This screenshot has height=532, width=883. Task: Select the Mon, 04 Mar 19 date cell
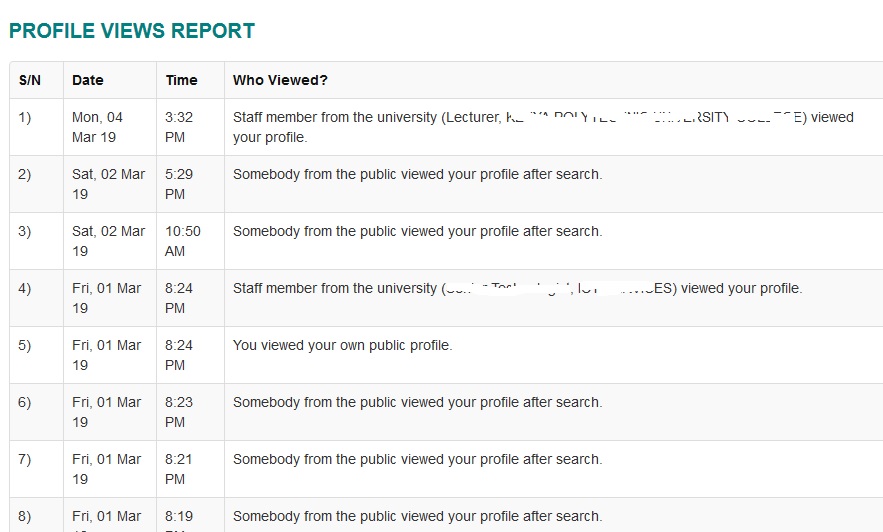(97, 127)
